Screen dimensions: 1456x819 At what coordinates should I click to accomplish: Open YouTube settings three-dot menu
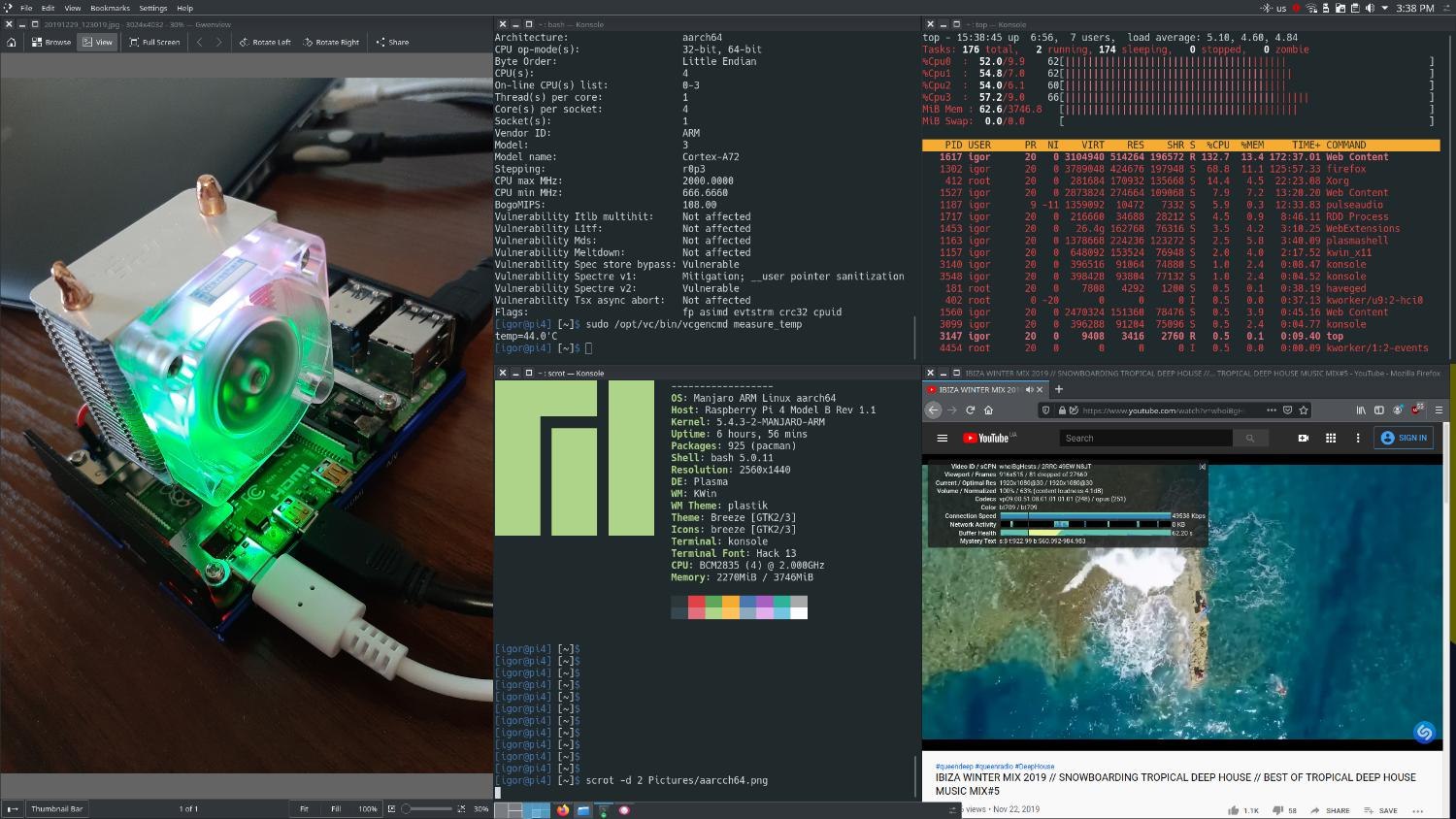click(1358, 438)
